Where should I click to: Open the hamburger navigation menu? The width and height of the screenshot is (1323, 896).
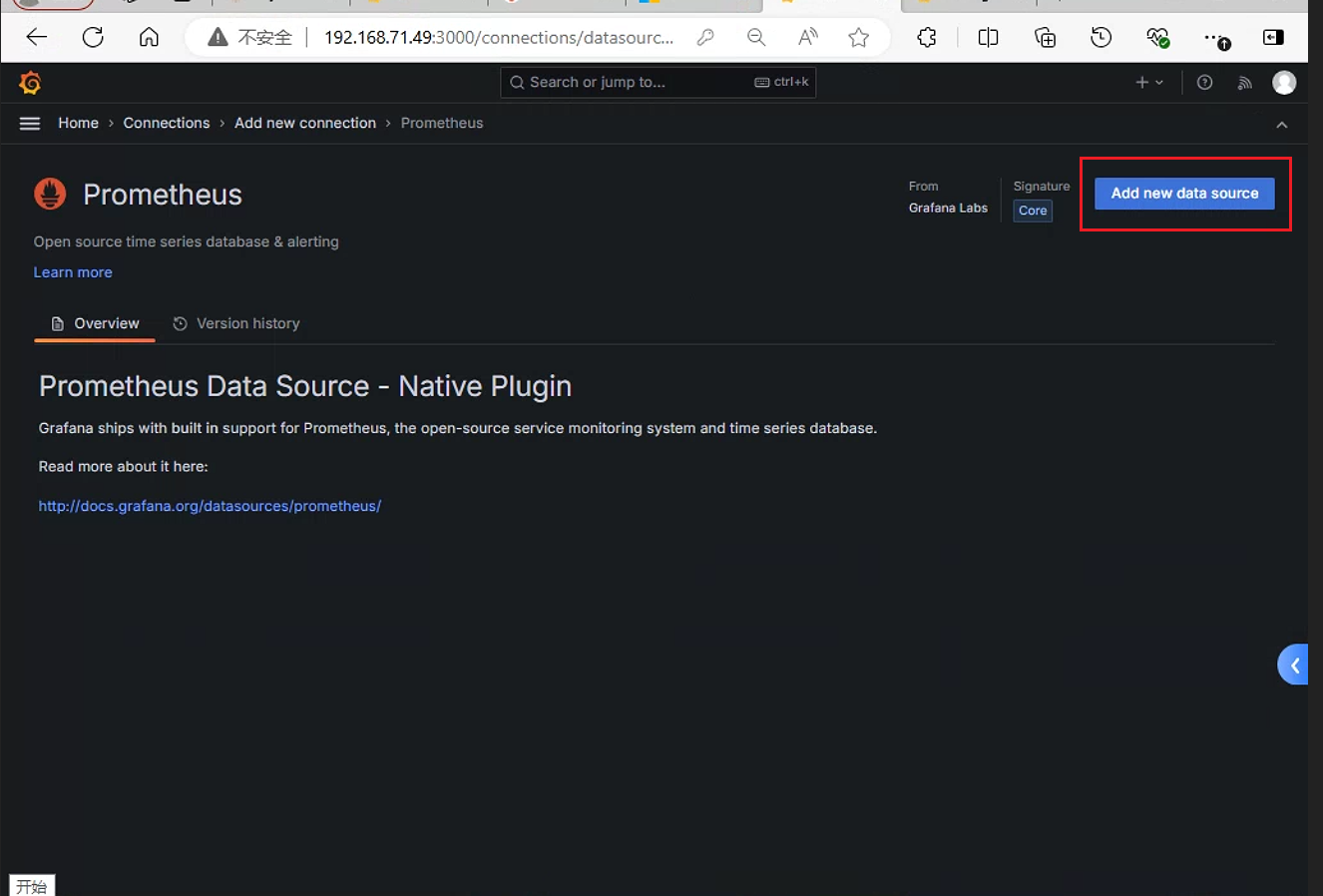point(30,123)
